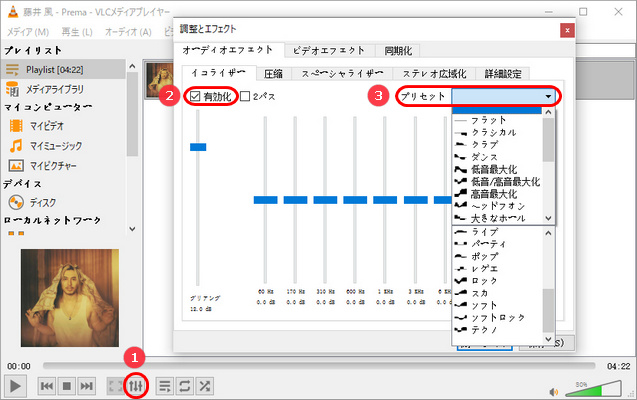This screenshot has width=637, height=400.
Task: Choose the ライブ preset
Action: 497,232
